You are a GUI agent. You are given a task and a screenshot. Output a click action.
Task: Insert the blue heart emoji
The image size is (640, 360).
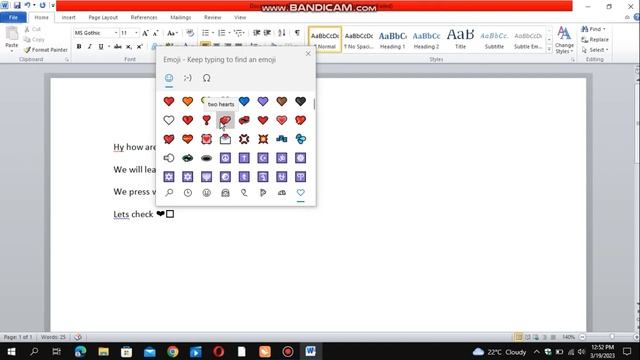[x=244, y=101]
